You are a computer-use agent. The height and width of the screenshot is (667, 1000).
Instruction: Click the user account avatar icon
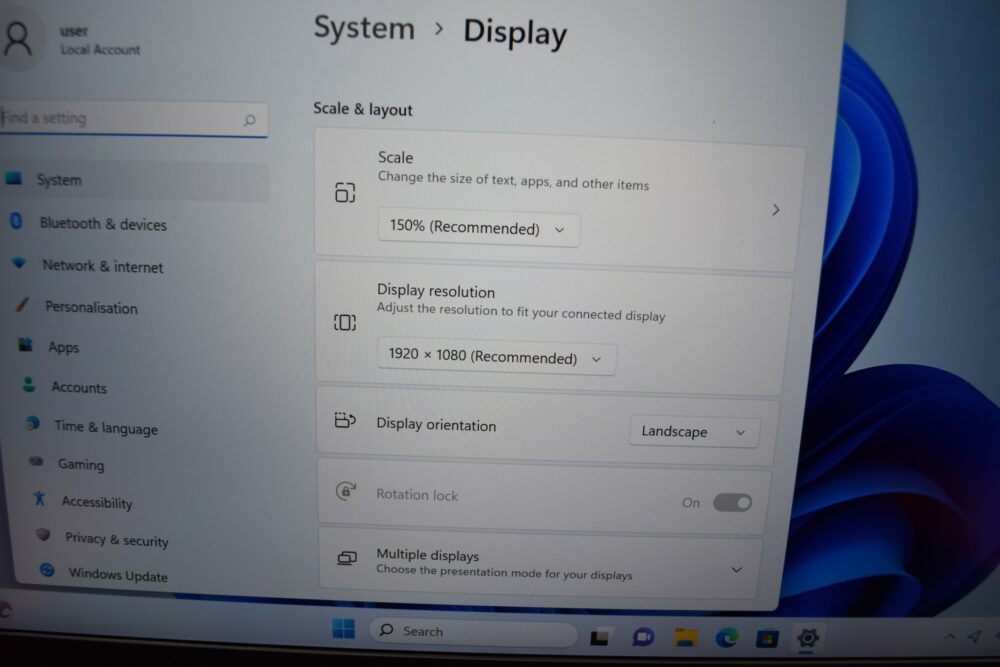[x=17, y=38]
